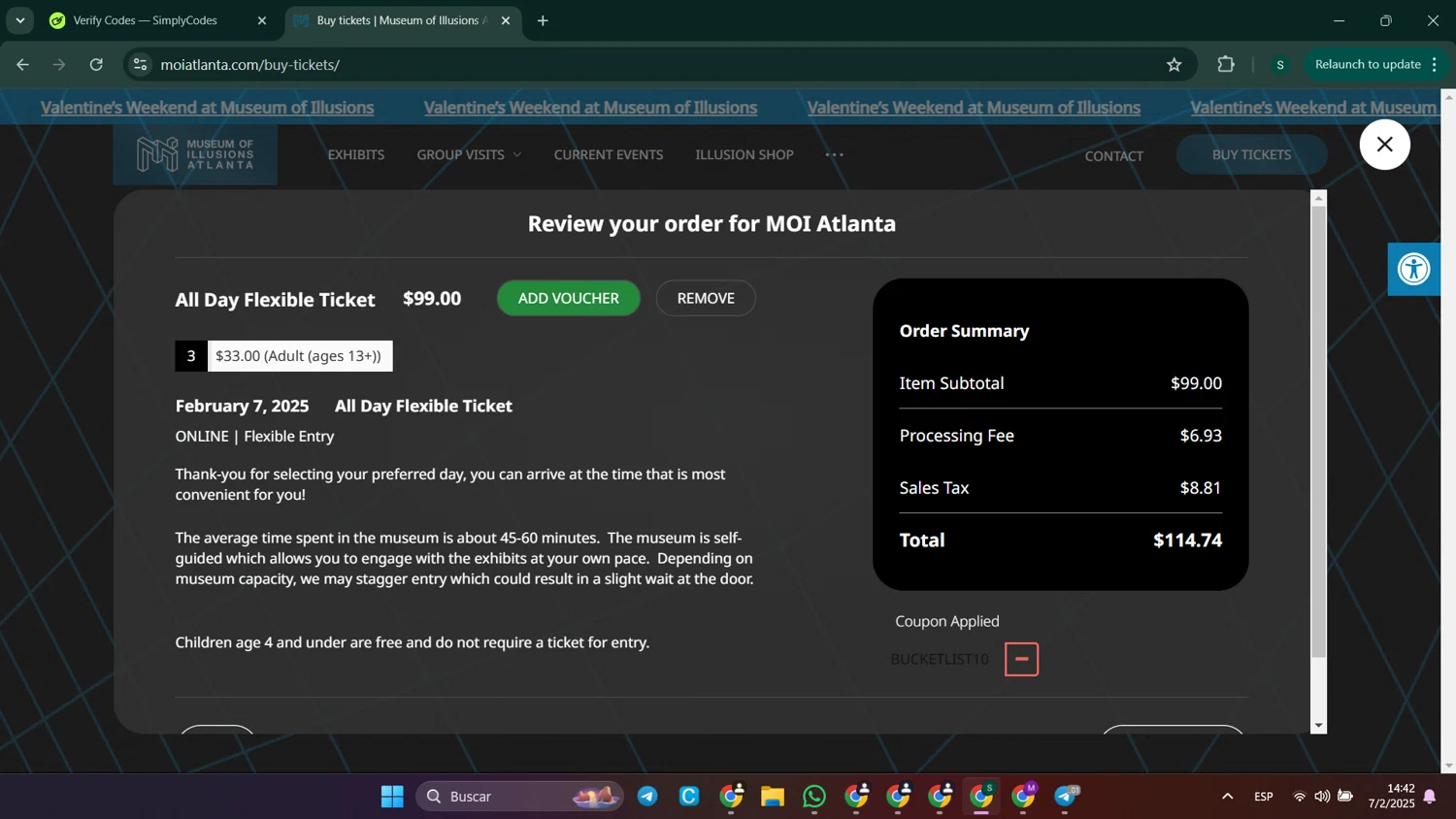1456x819 pixels.
Task: Open the blue C app in the taskbar
Action: pos(689,797)
